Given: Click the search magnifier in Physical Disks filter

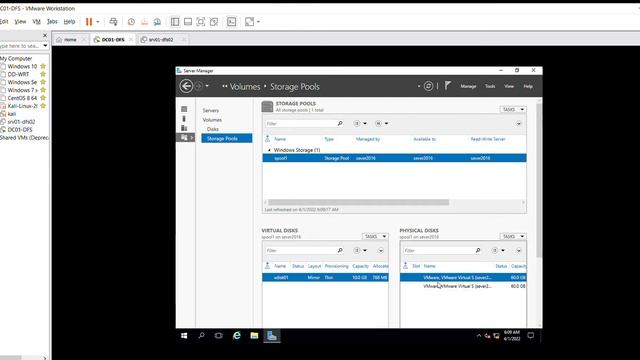Looking at the screenshot, I should pyautogui.click(x=478, y=250).
